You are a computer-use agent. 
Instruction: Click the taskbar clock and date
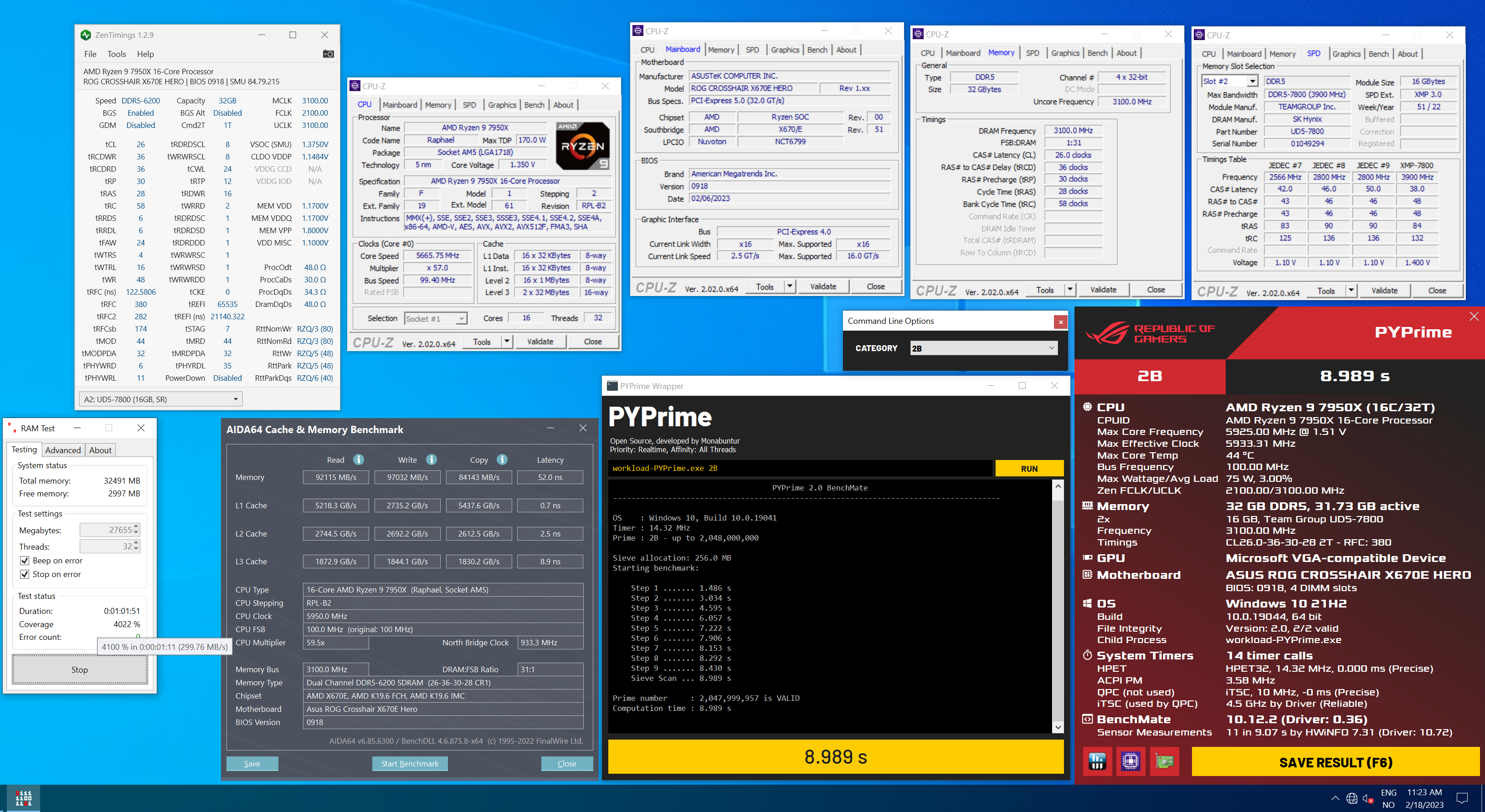tap(1424, 798)
